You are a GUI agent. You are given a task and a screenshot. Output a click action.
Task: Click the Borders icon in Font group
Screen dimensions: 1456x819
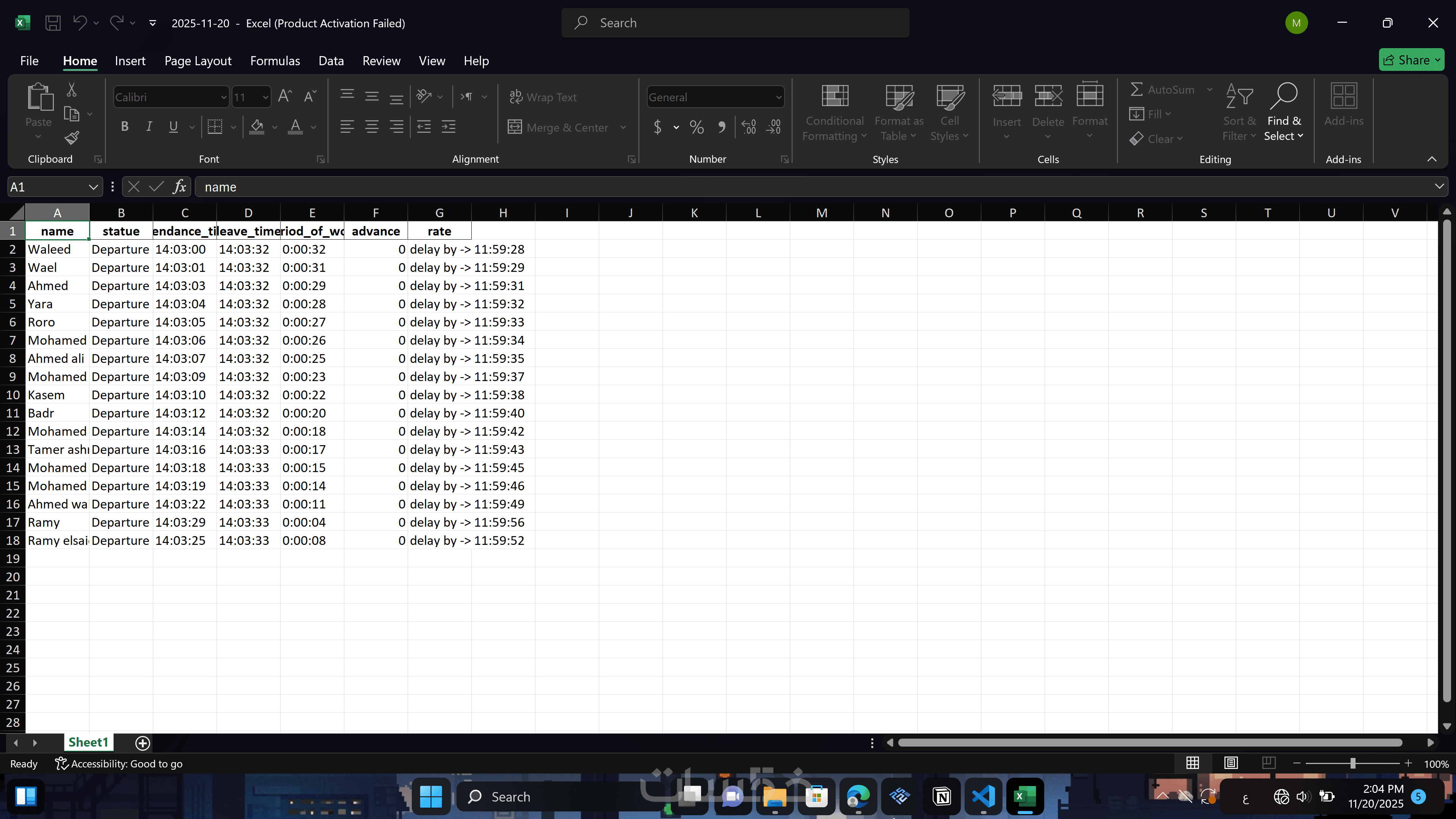(x=214, y=127)
